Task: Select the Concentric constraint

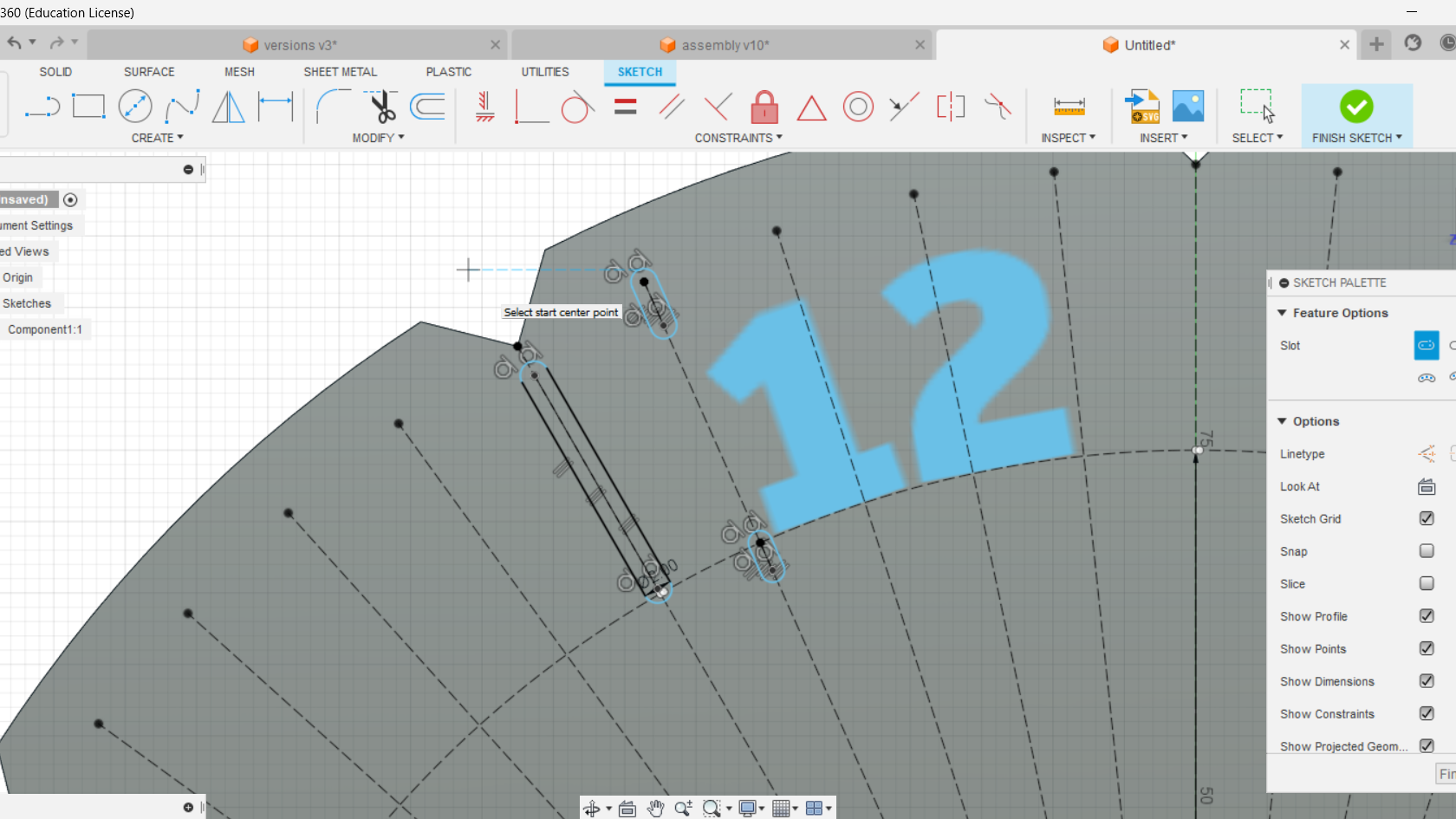Action: coord(858,107)
